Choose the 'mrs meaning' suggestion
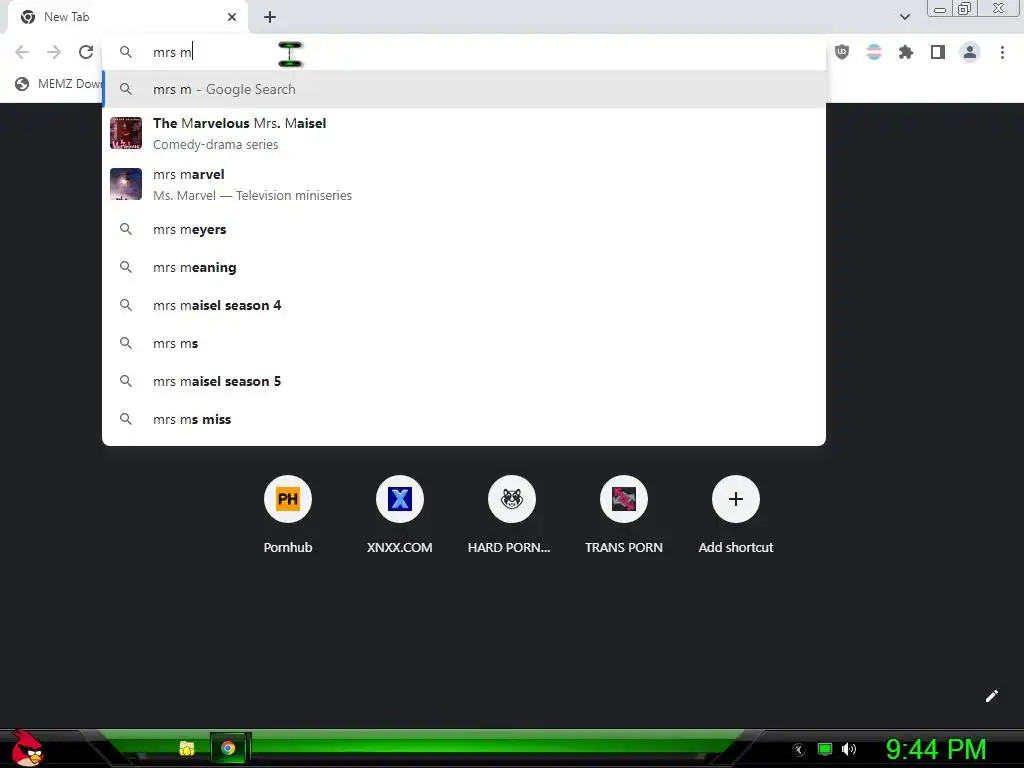Image resolution: width=1024 pixels, height=768 pixels. pyautogui.click(x=464, y=267)
